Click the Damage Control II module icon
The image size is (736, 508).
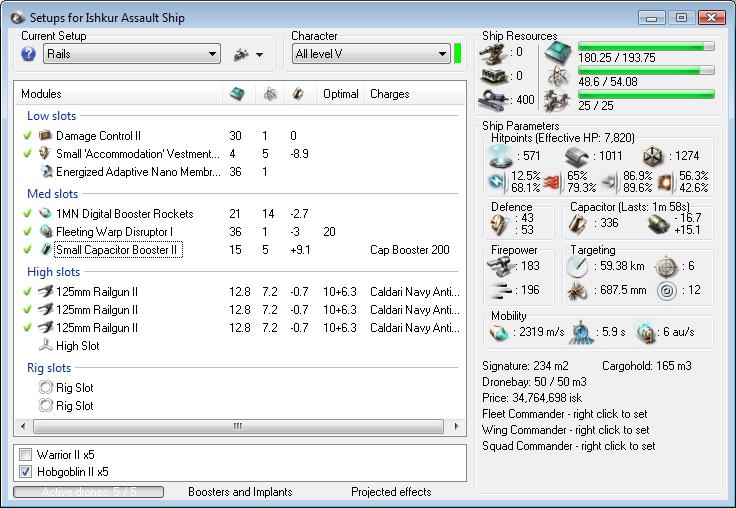click(x=44, y=135)
